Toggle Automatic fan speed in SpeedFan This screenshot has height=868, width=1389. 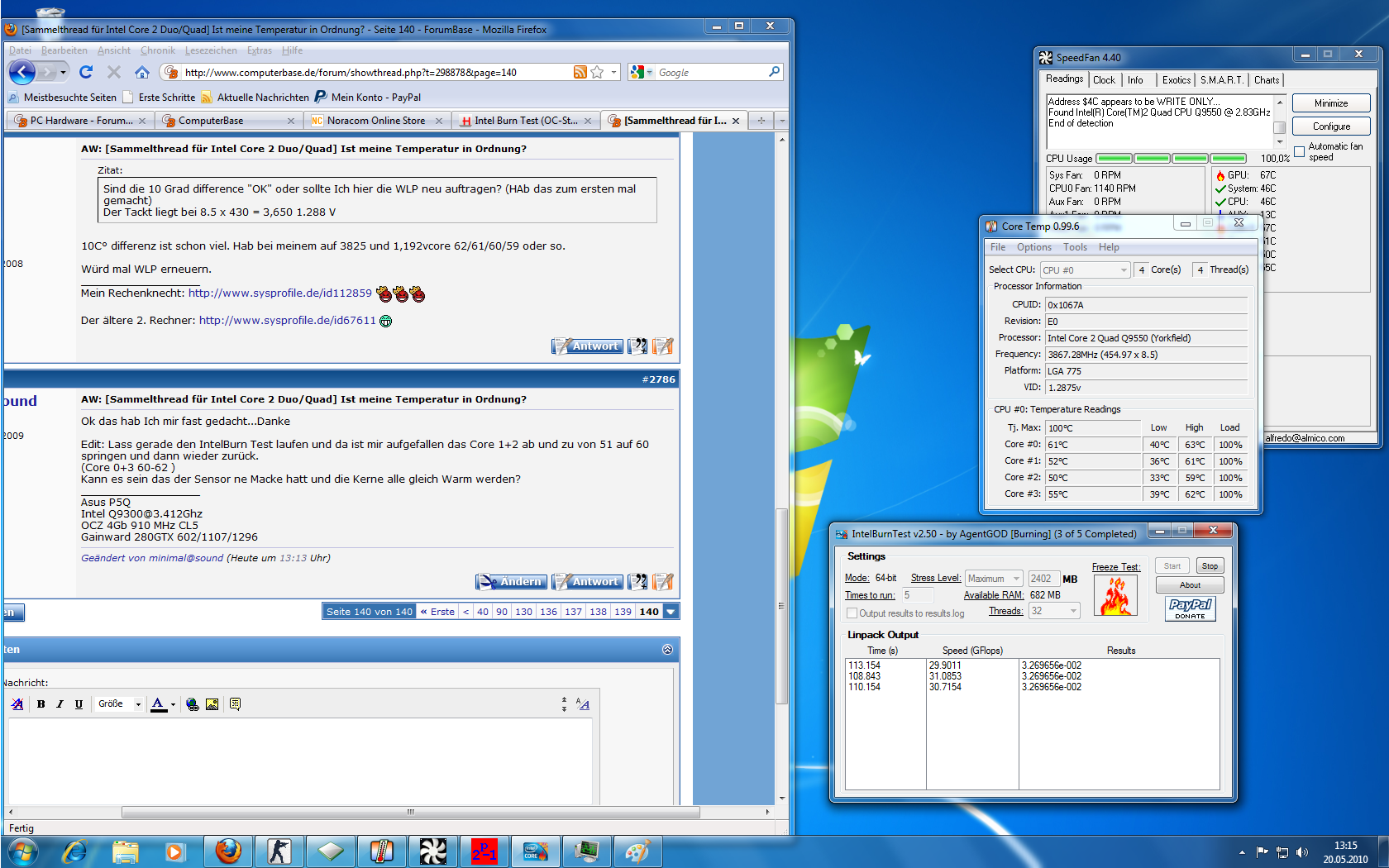pos(1300,151)
